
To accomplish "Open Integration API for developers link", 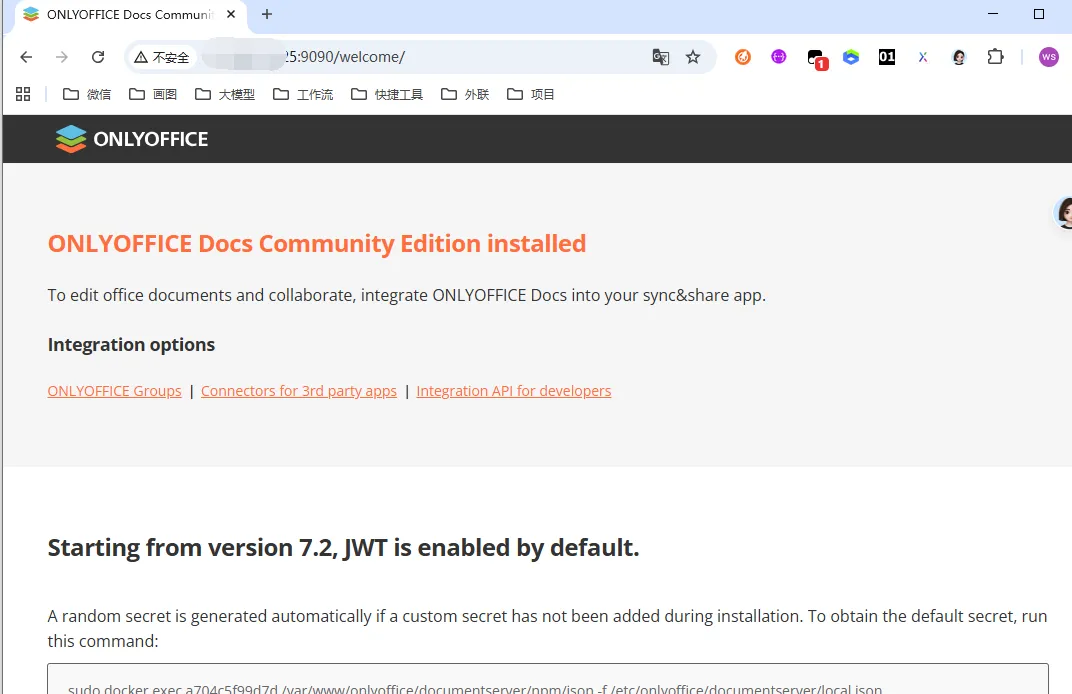I will tap(513, 391).
